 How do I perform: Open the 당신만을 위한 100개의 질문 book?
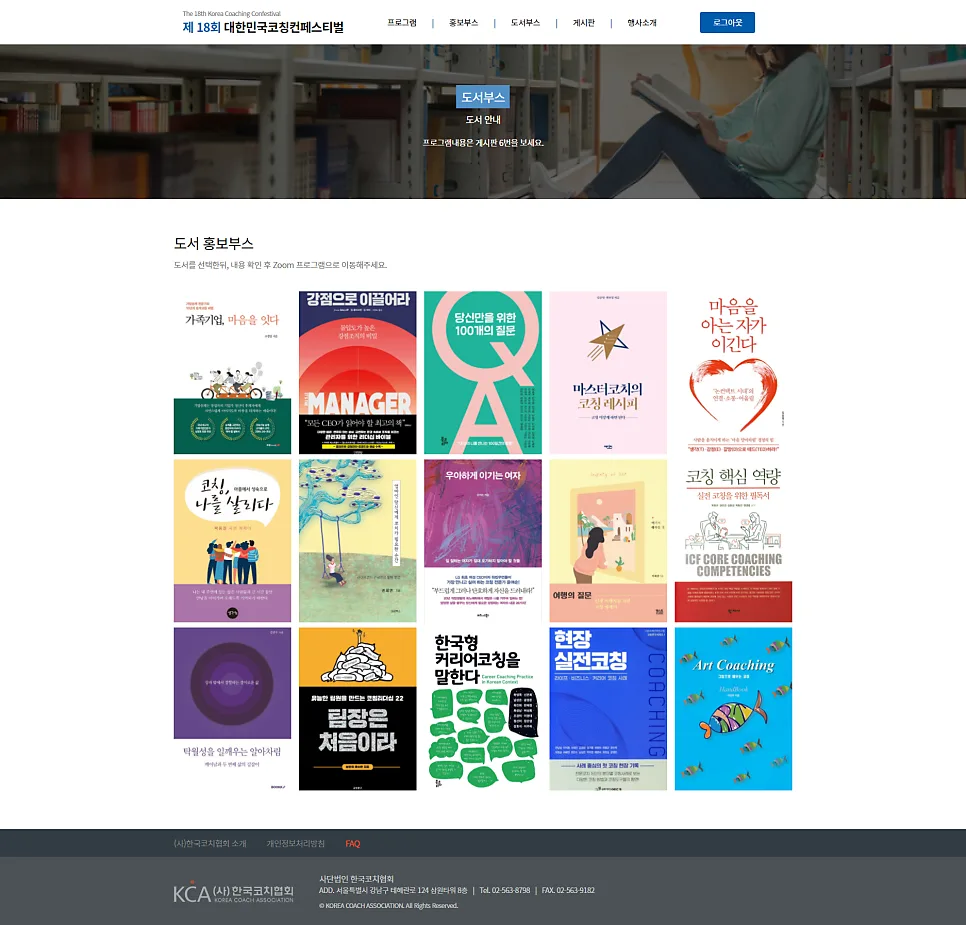click(483, 373)
